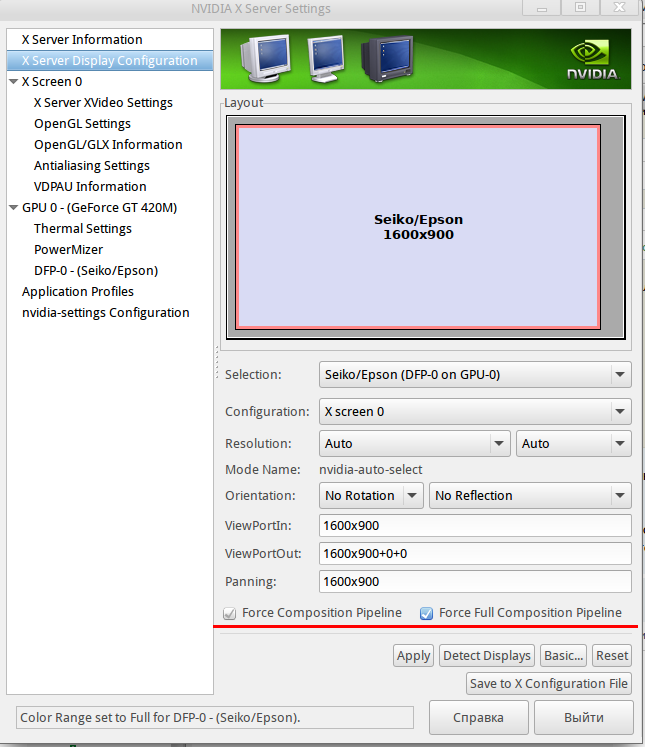Open DFP-0 (Seiko/Epson) display page
645x747 pixels.
coord(96,271)
